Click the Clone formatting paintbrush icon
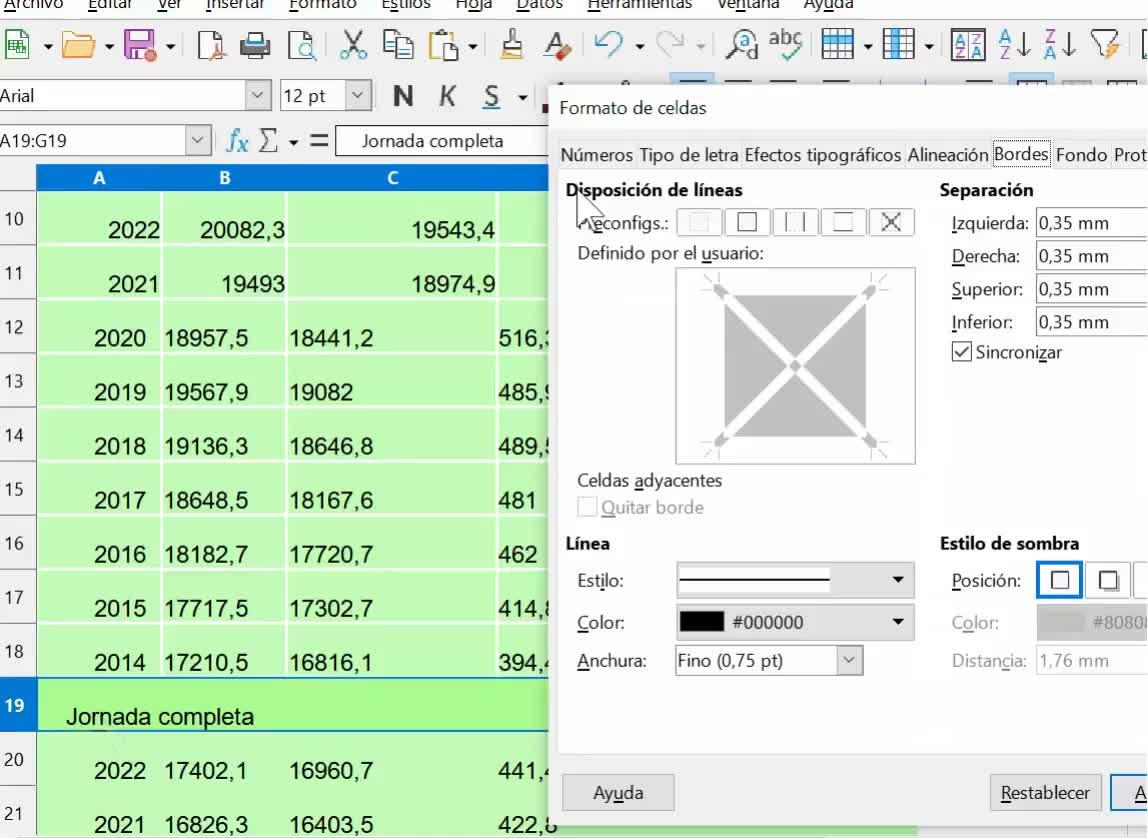 tap(511, 45)
